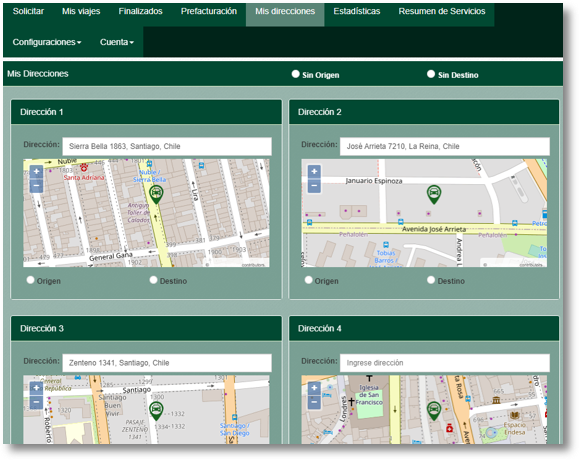Click the Dirección 1 panel header
Image resolution: width=579 pixels, height=460 pixels.
tap(146, 112)
